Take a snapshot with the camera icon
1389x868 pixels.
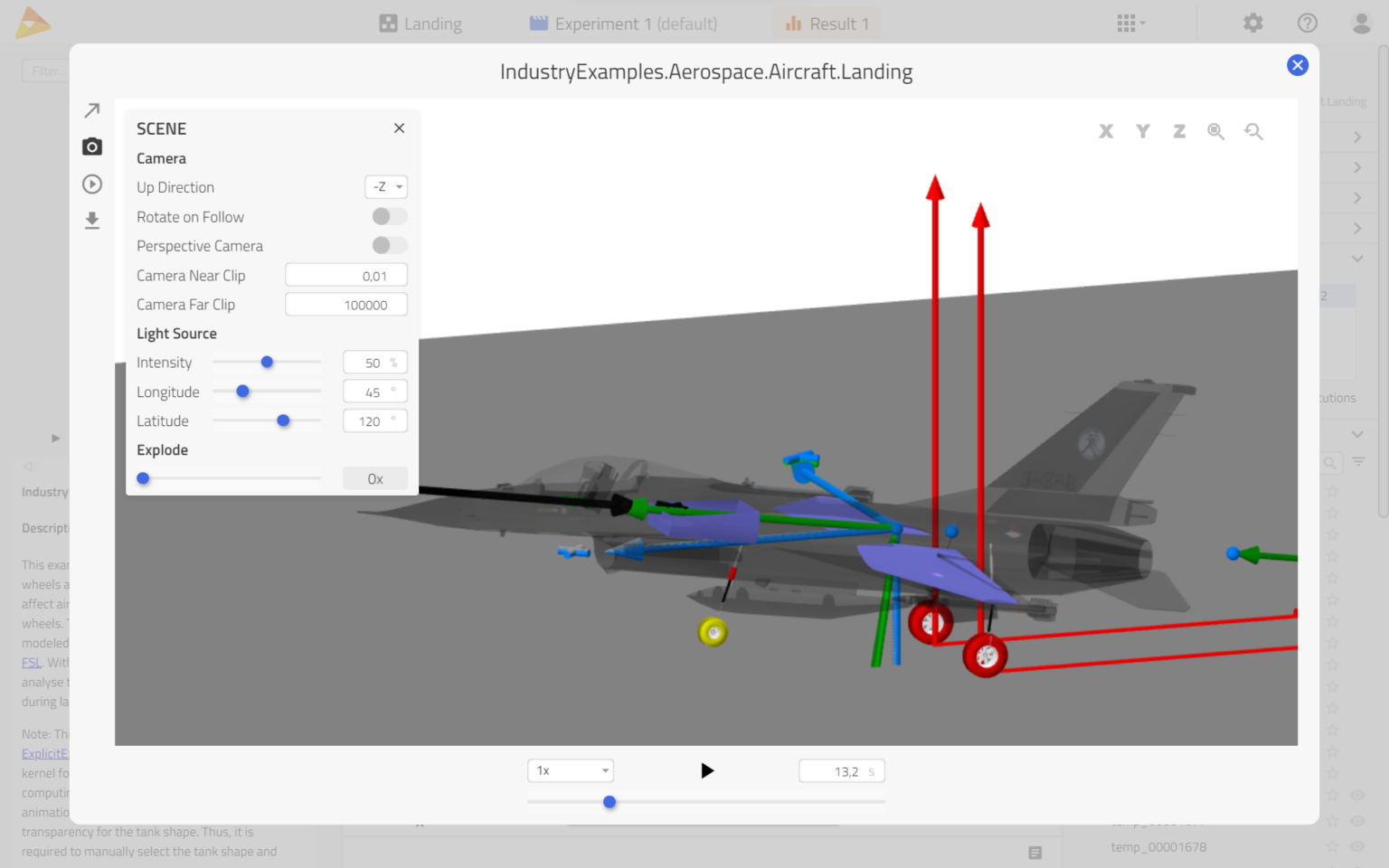pyautogui.click(x=91, y=146)
